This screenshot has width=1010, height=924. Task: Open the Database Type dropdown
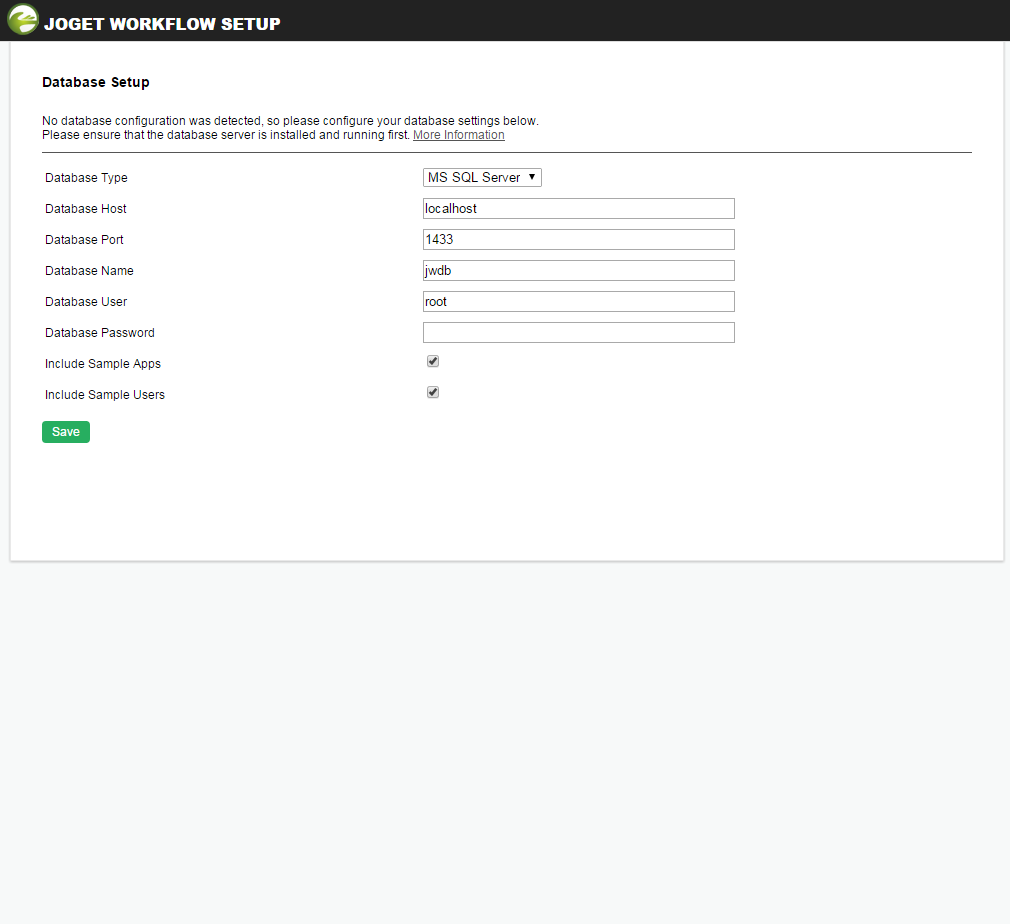[x=482, y=177]
